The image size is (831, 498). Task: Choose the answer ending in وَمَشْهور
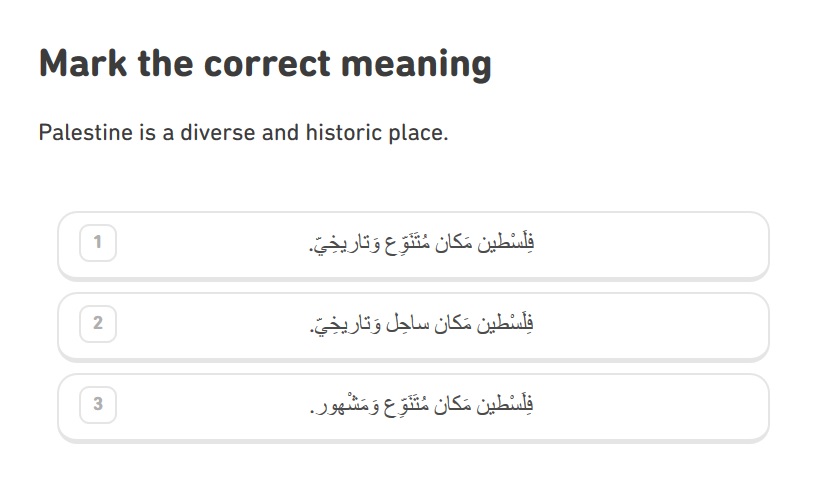(x=413, y=407)
